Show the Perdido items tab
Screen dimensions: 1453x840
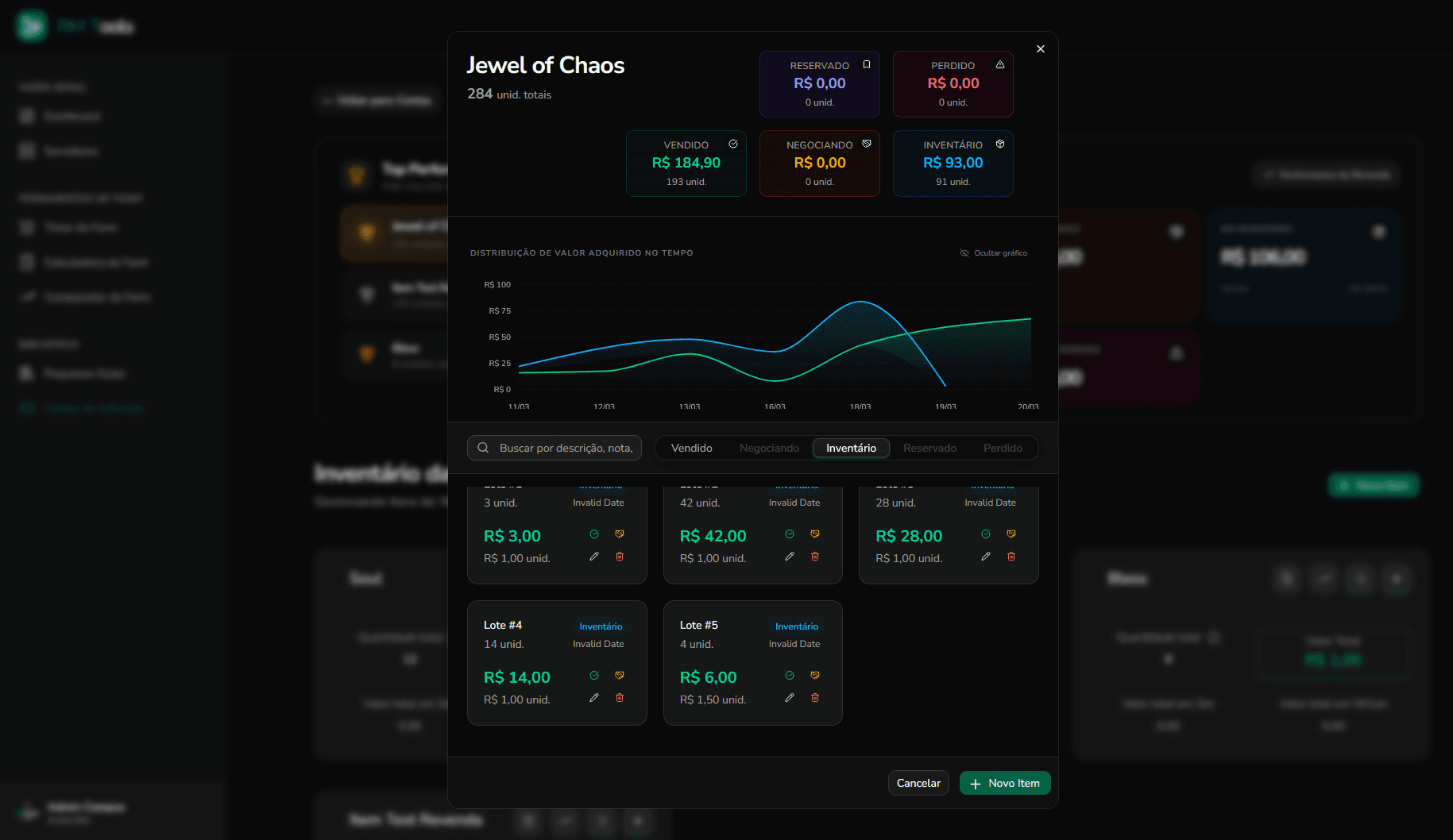pos(1003,449)
